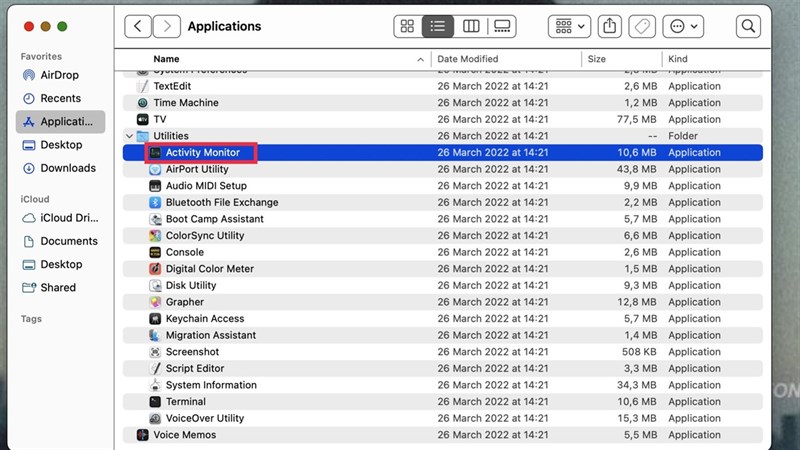
Task: Select the TV app icon
Action: click(143, 119)
